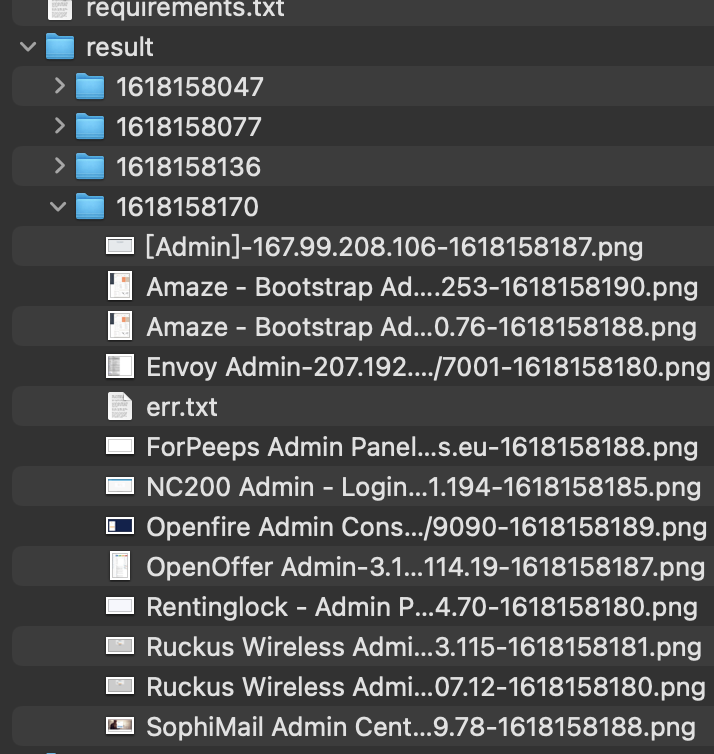
Task: Click the err.txt document icon
Action: (x=119, y=407)
